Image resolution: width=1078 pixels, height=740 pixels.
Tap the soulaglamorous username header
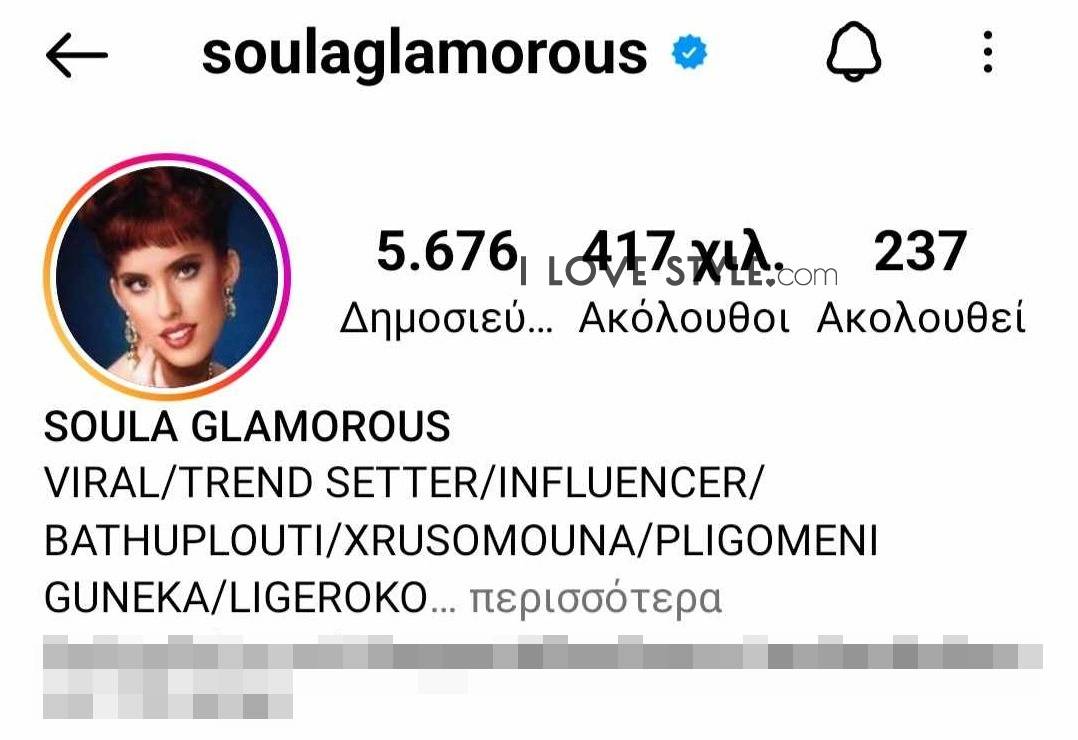424,54
